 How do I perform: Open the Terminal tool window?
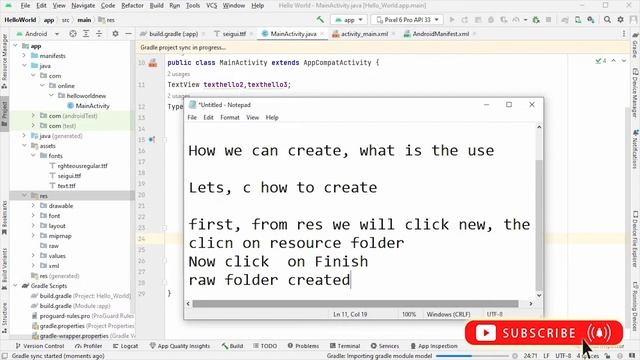point(344,346)
